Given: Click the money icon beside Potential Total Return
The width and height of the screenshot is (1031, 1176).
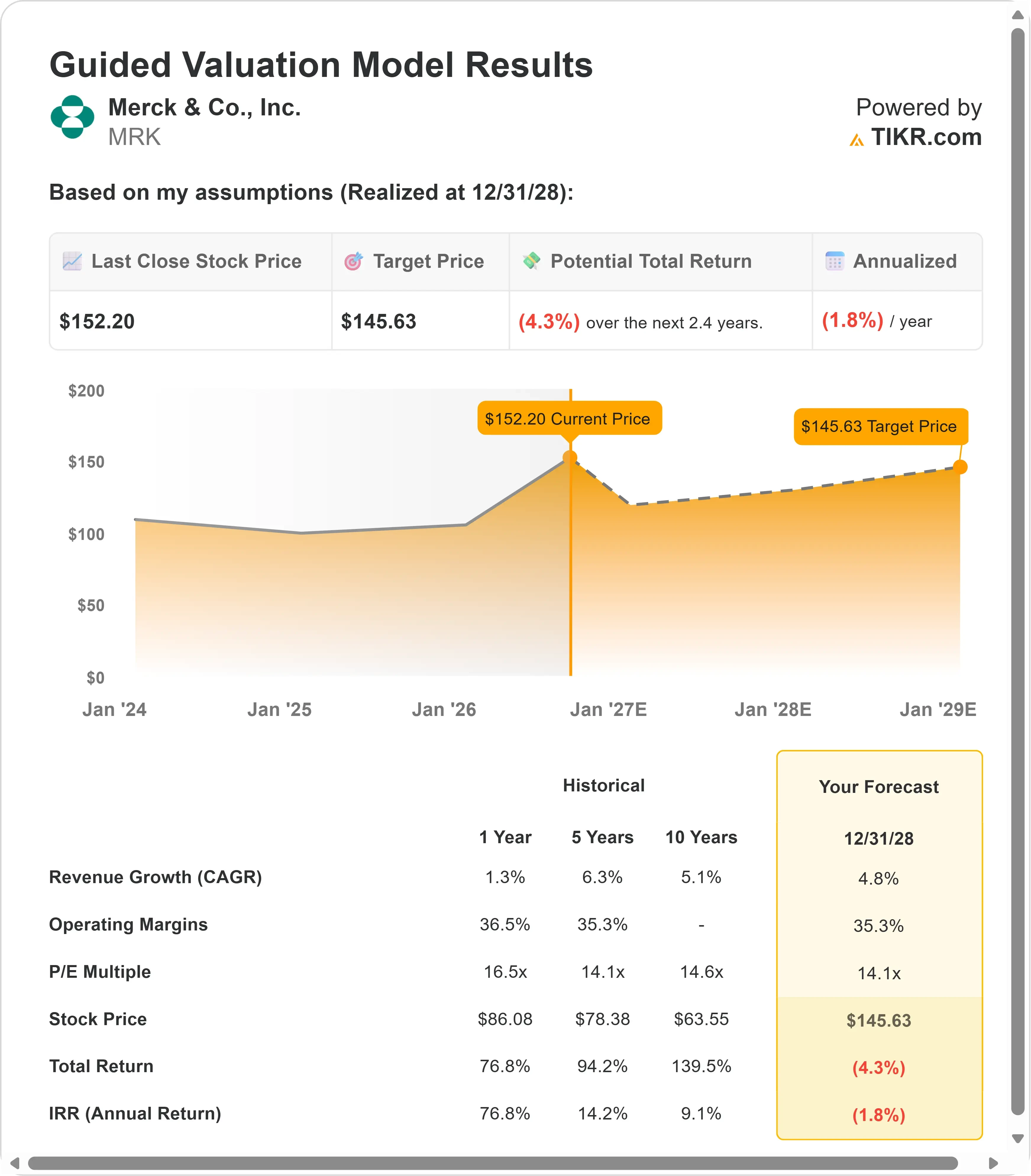Looking at the screenshot, I should [531, 261].
